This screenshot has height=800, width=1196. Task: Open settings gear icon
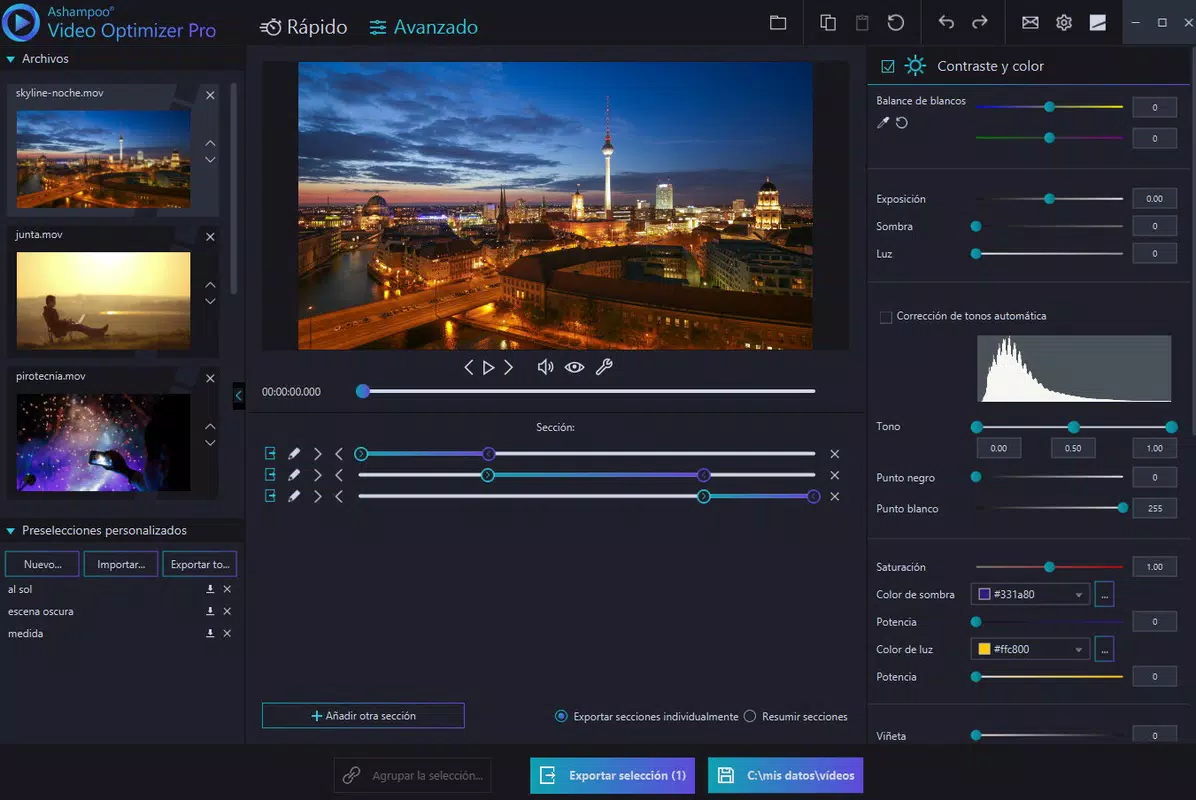point(1063,23)
